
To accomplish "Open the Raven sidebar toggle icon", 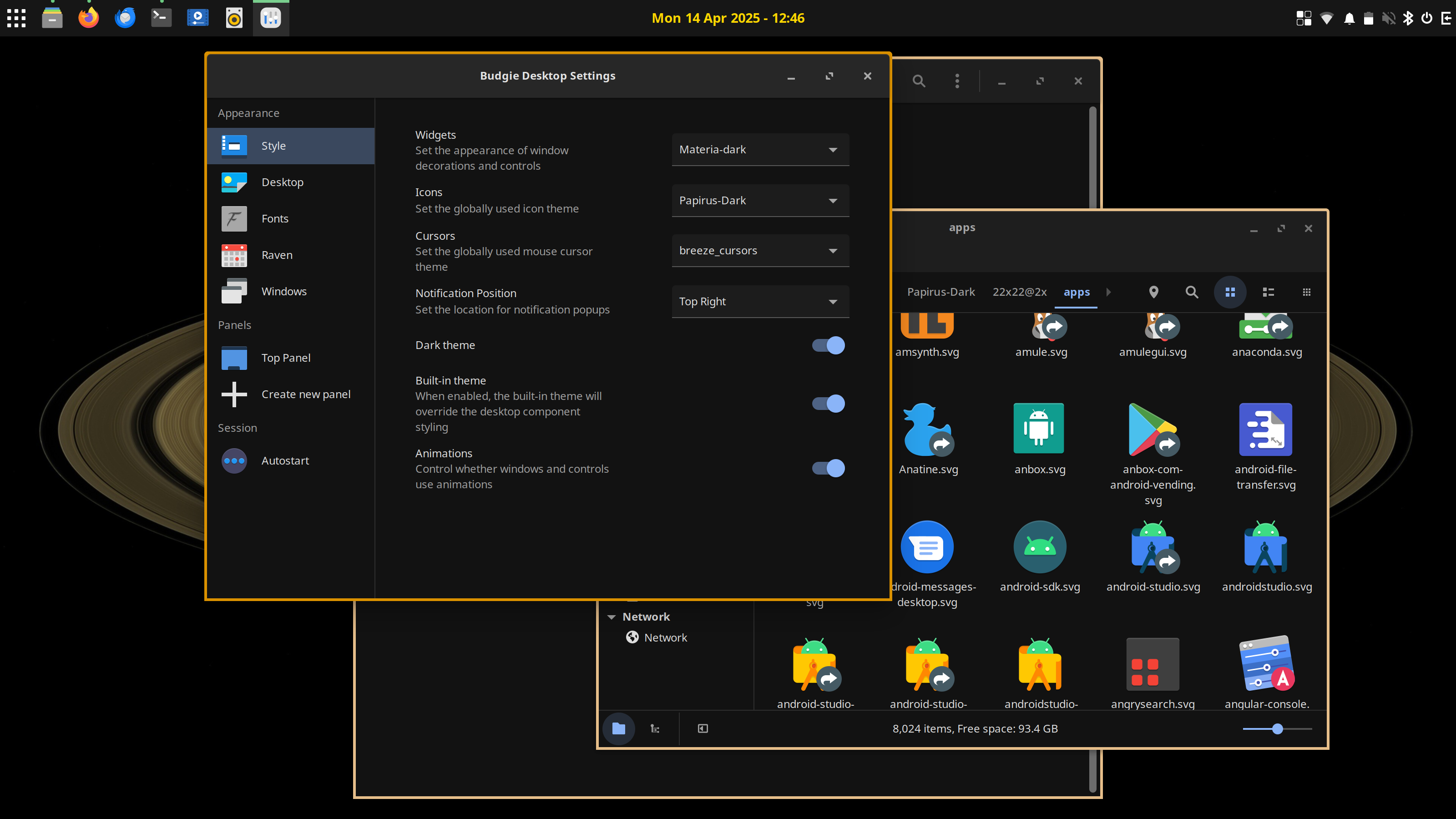I will coord(1446,18).
